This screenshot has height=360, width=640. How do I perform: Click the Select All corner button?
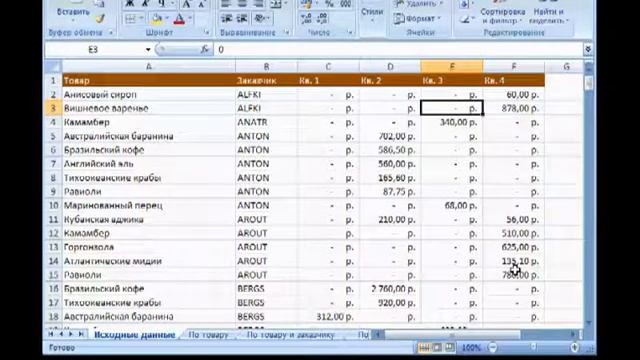(x=53, y=66)
